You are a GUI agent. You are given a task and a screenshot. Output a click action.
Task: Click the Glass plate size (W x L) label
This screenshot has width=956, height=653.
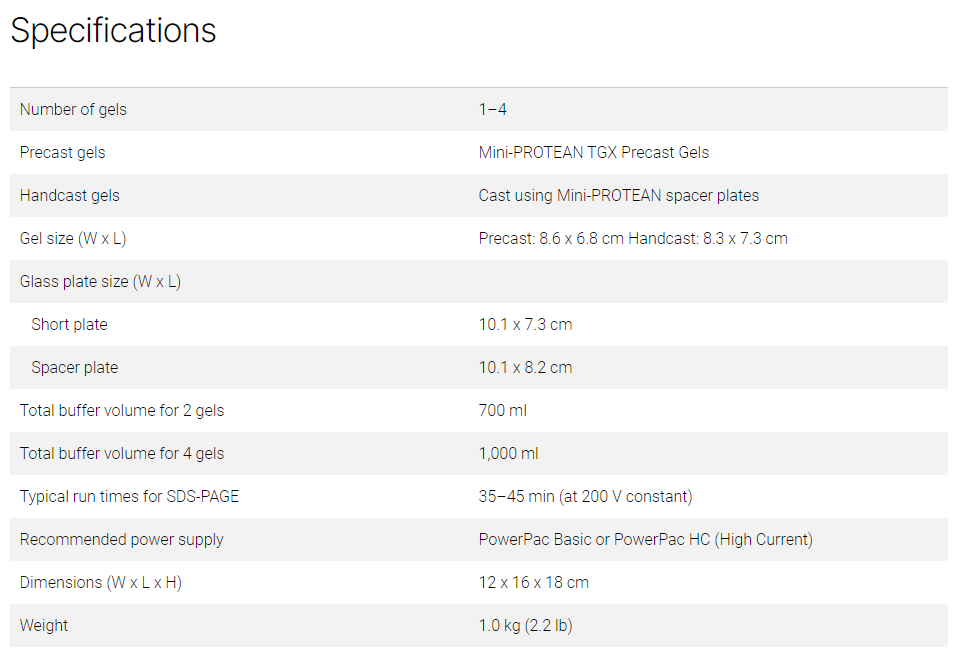[x=100, y=281]
